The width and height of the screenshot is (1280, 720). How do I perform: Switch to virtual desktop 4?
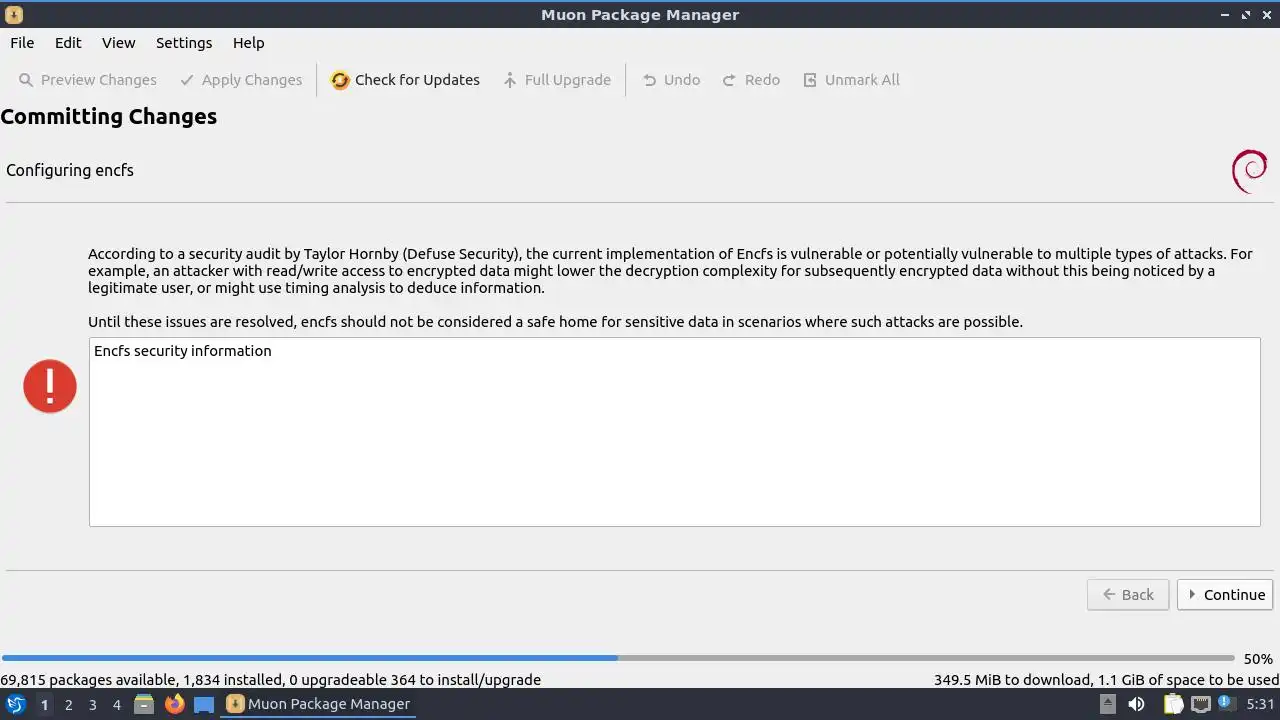pos(116,705)
